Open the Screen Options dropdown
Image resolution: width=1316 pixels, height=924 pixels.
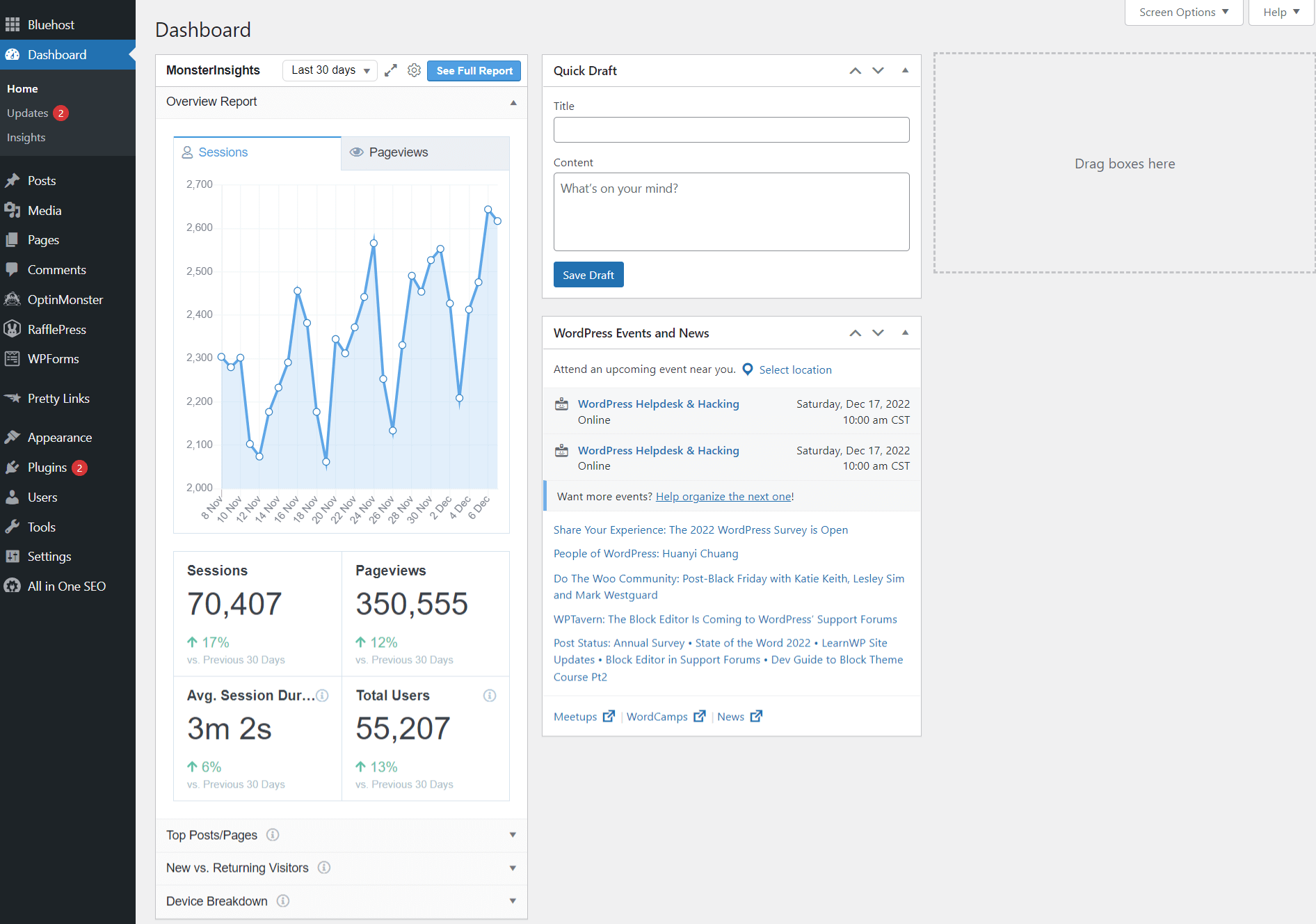[1183, 12]
